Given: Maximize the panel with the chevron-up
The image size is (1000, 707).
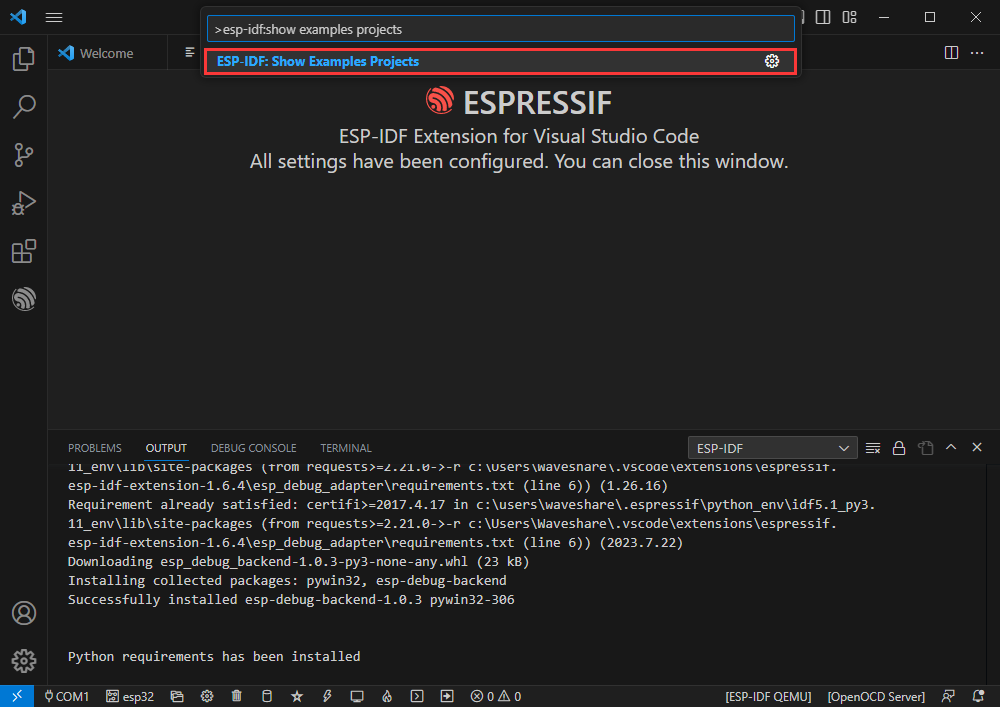Looking at the screenshot, I should pyautogui.click(x=951, y=448).
